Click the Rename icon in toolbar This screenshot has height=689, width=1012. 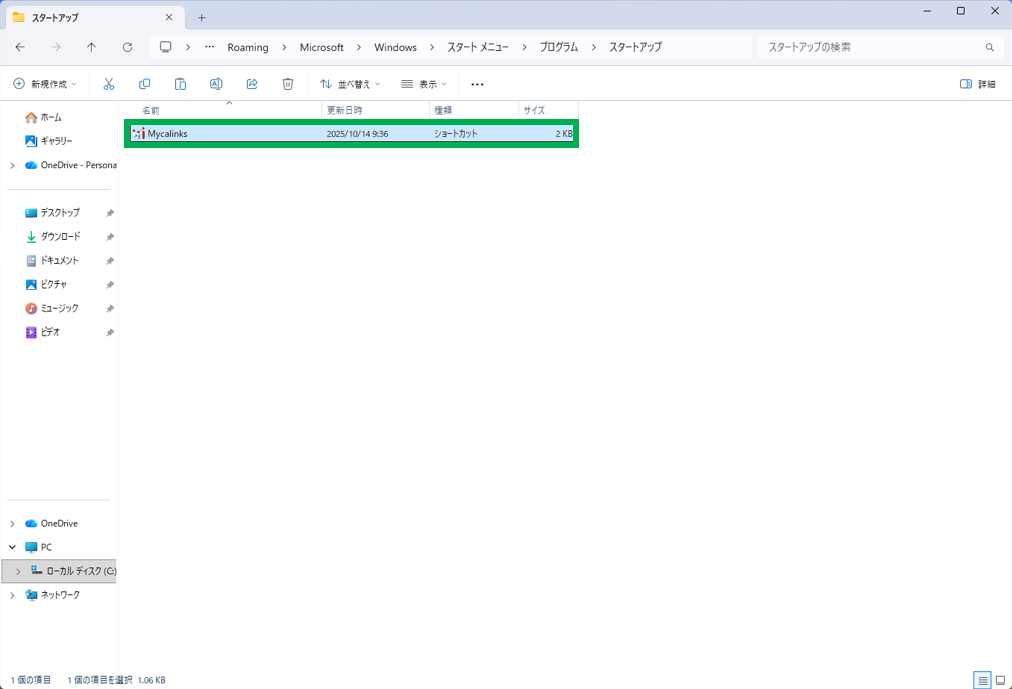click(x=216, y=84)
